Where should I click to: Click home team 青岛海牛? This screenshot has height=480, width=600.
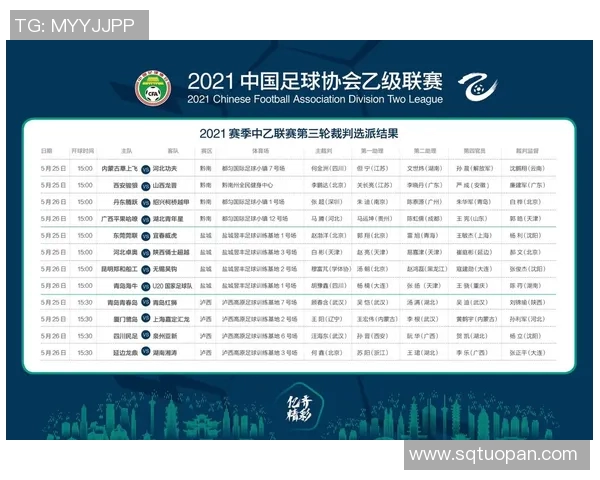(x=125, y=286)
